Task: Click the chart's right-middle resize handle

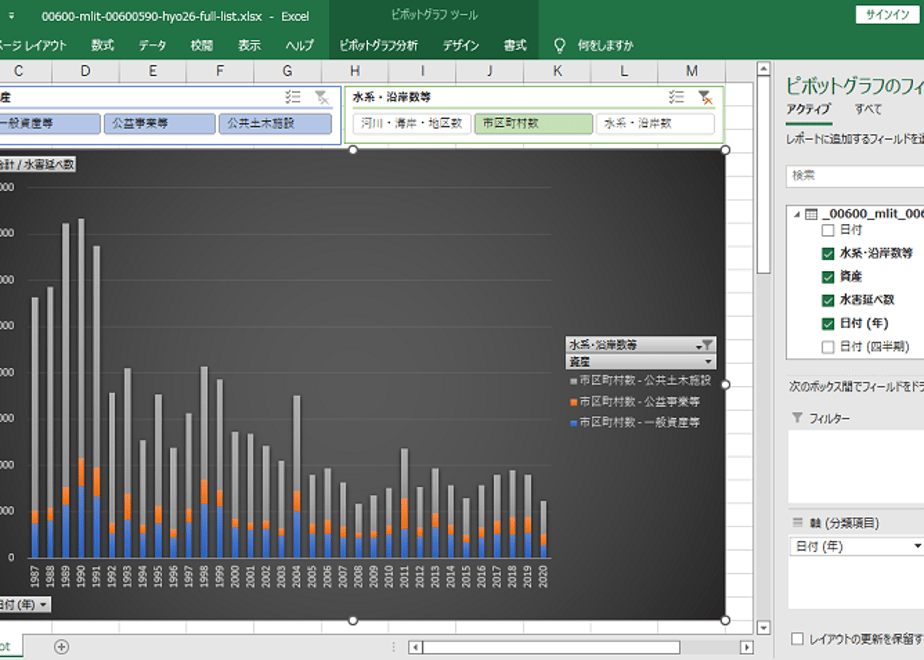Action: point(725,384)
